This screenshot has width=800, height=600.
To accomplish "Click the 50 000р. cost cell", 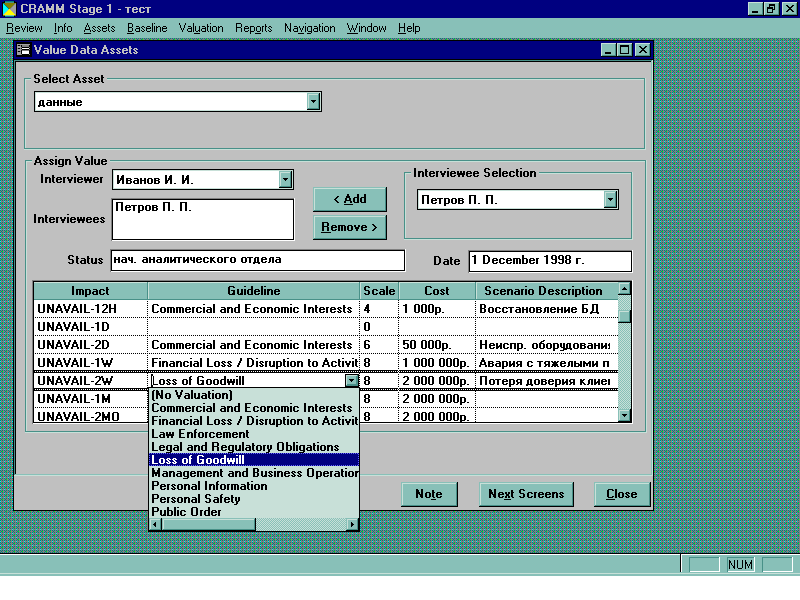I will coord(437,345).
